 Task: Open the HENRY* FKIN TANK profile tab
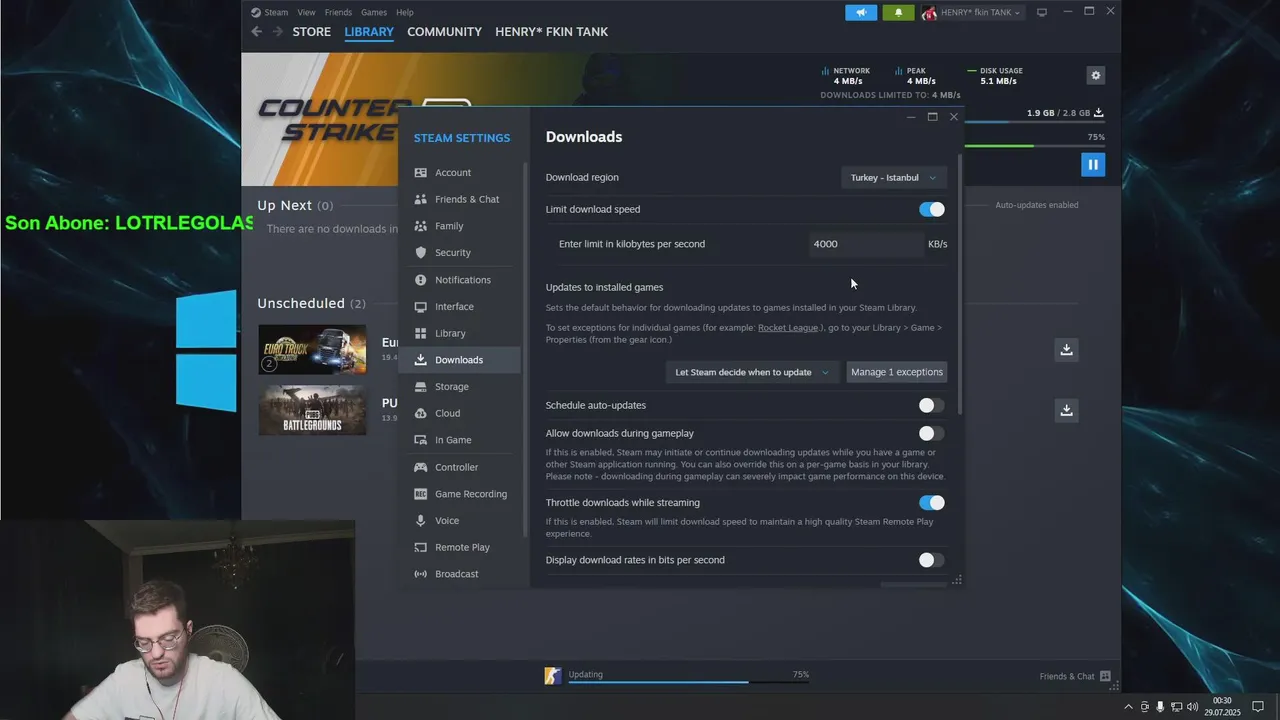551,32
